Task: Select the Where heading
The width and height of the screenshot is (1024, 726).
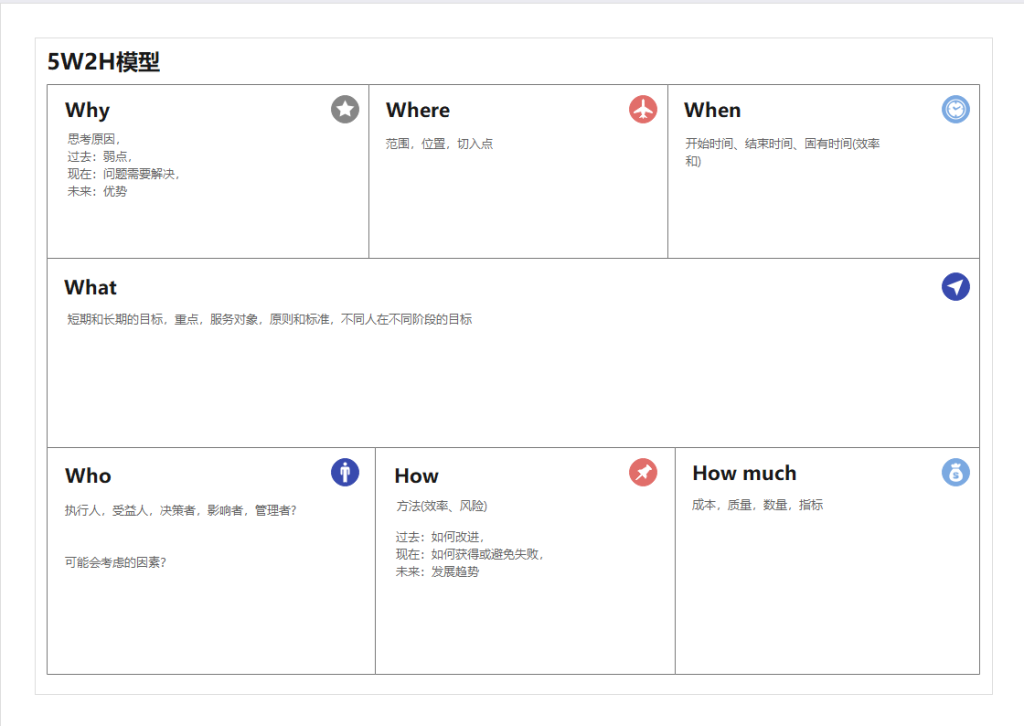Action: (x=418, y=110)
